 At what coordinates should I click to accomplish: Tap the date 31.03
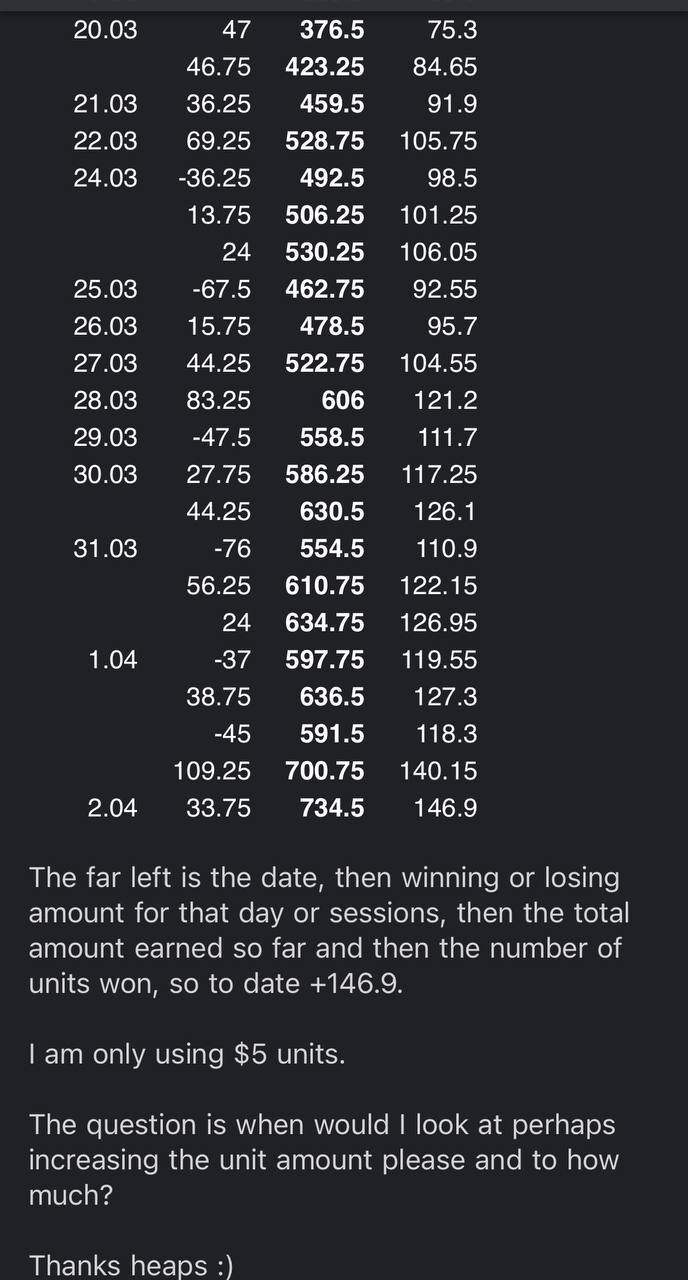pyautogui.click(x=105, y=549)
